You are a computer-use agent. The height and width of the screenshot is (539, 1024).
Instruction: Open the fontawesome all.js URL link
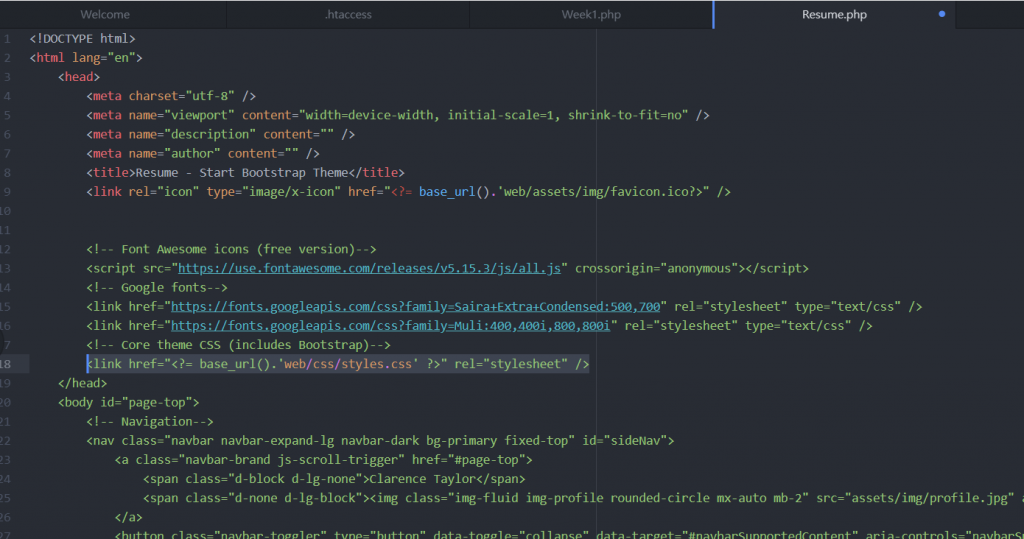369,269
